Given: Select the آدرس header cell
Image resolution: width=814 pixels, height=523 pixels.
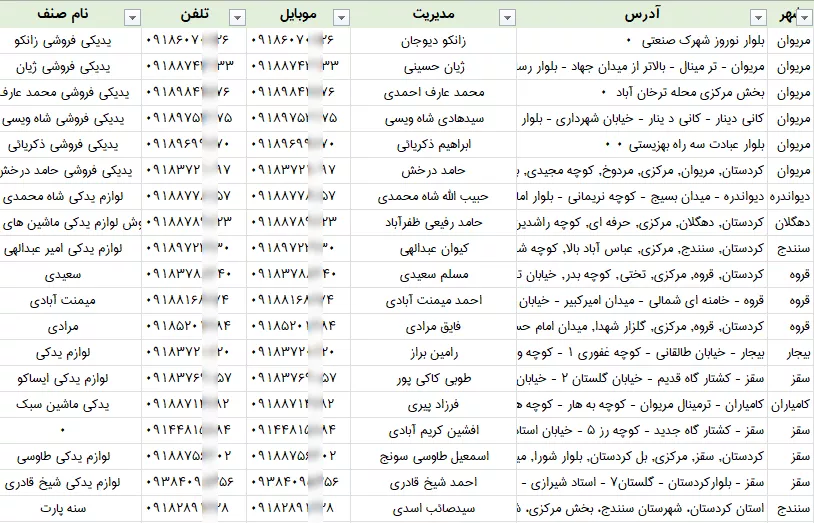Looking at the screenshot, I should pos(642,14).
